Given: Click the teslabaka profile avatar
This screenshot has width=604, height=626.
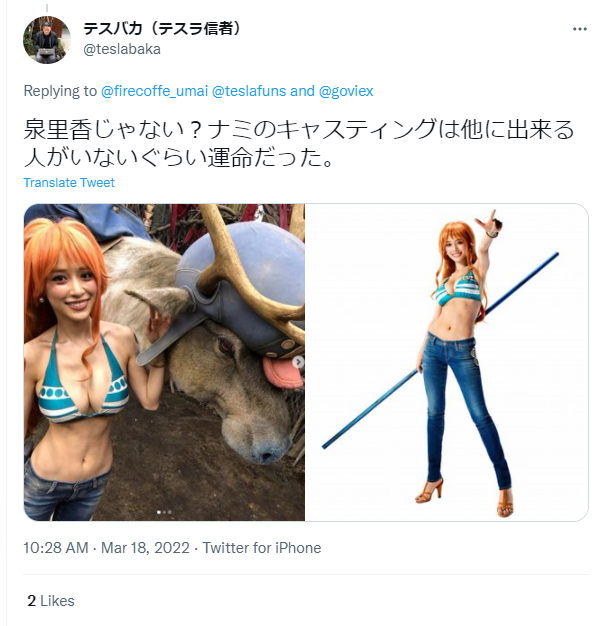Looking at the screenshot, I should point(47,40).
